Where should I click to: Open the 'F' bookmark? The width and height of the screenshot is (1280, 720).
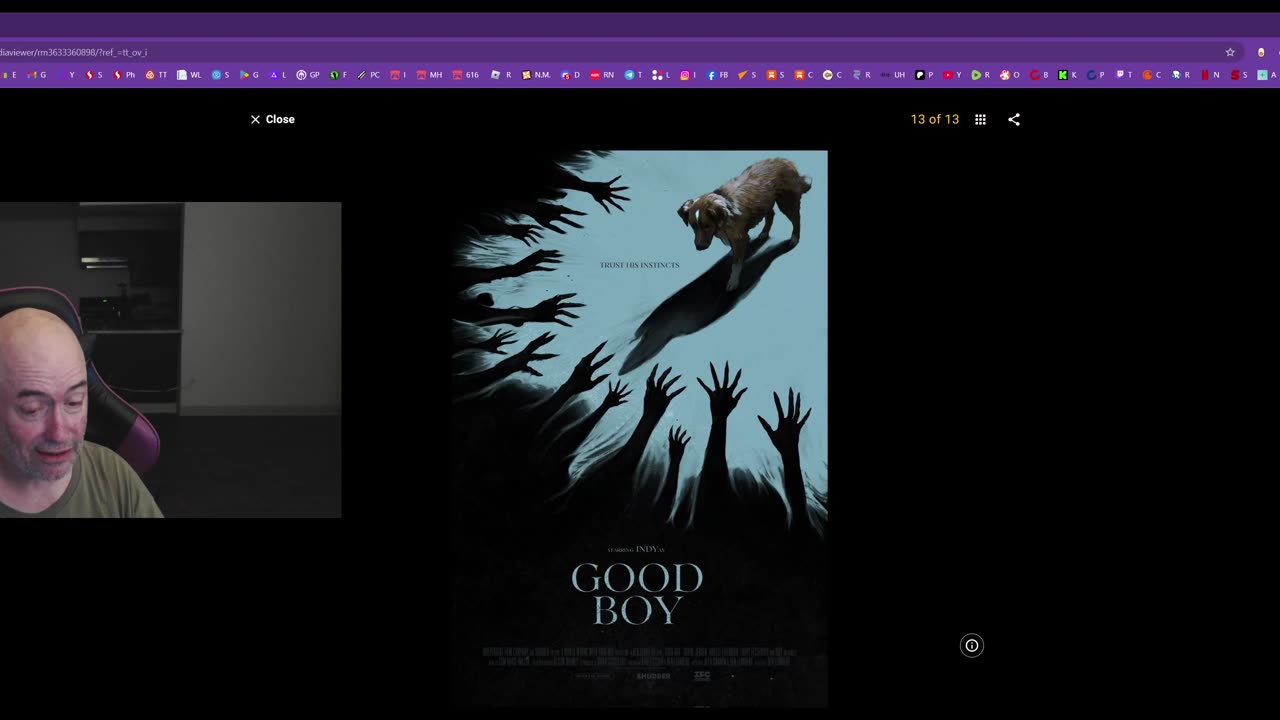pos(340,75)
